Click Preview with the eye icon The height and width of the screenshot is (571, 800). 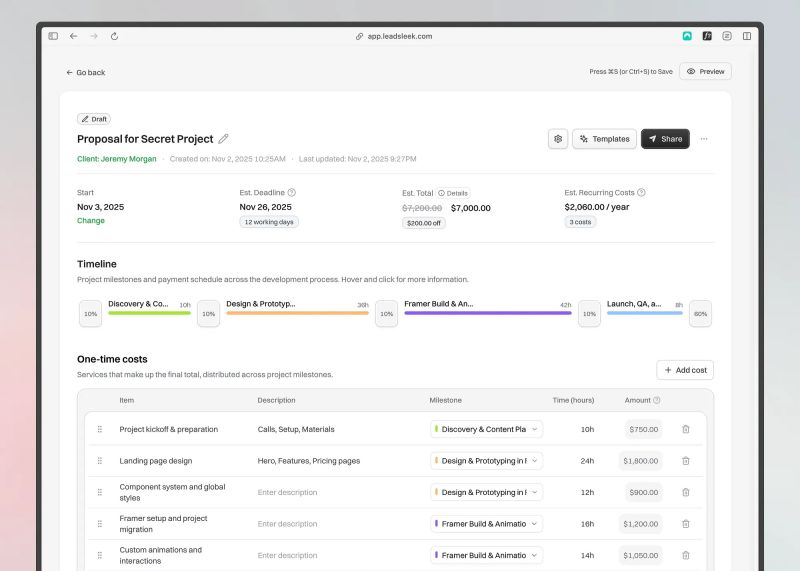(705, 71)
